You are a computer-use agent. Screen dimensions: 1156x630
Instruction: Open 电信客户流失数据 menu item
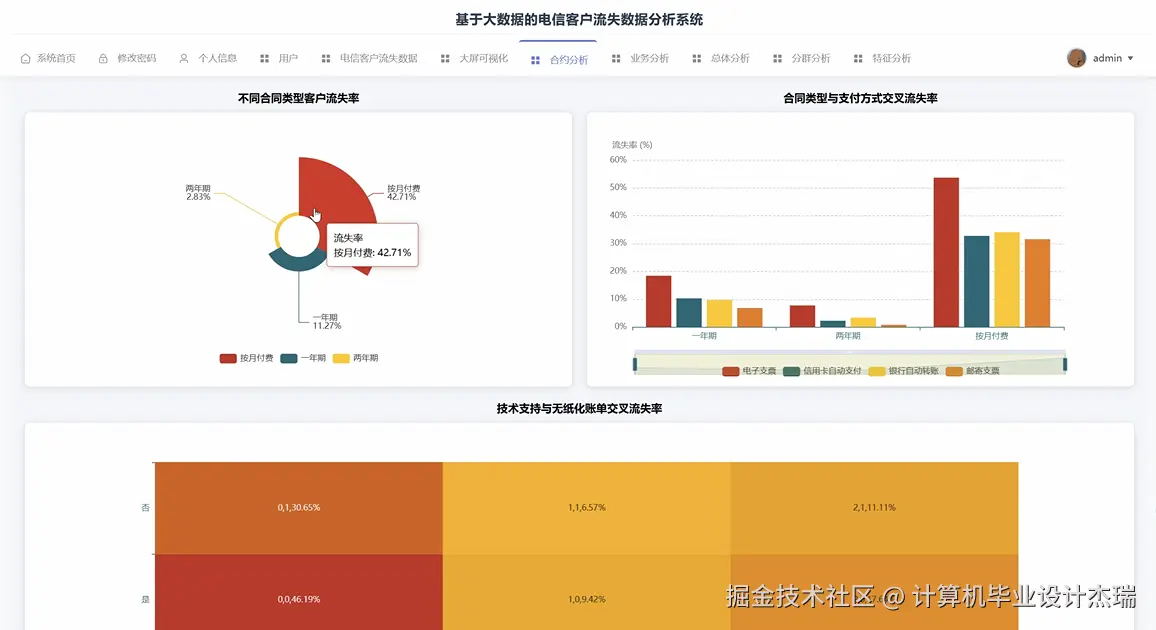tap(378, 58)
